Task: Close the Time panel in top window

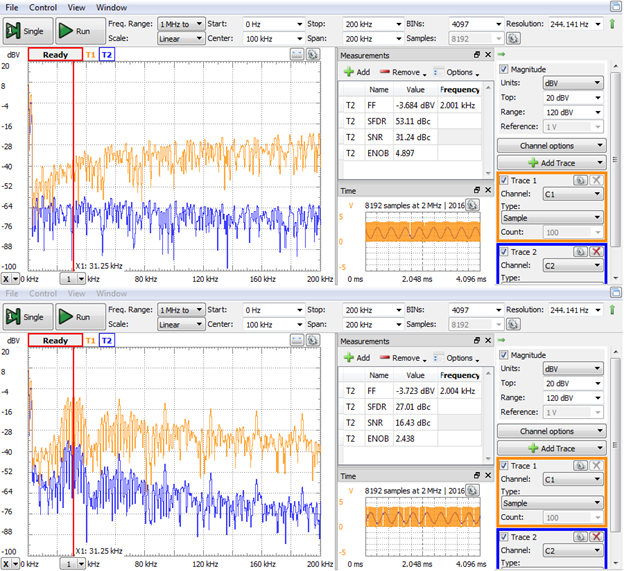Action: [488, 190]
